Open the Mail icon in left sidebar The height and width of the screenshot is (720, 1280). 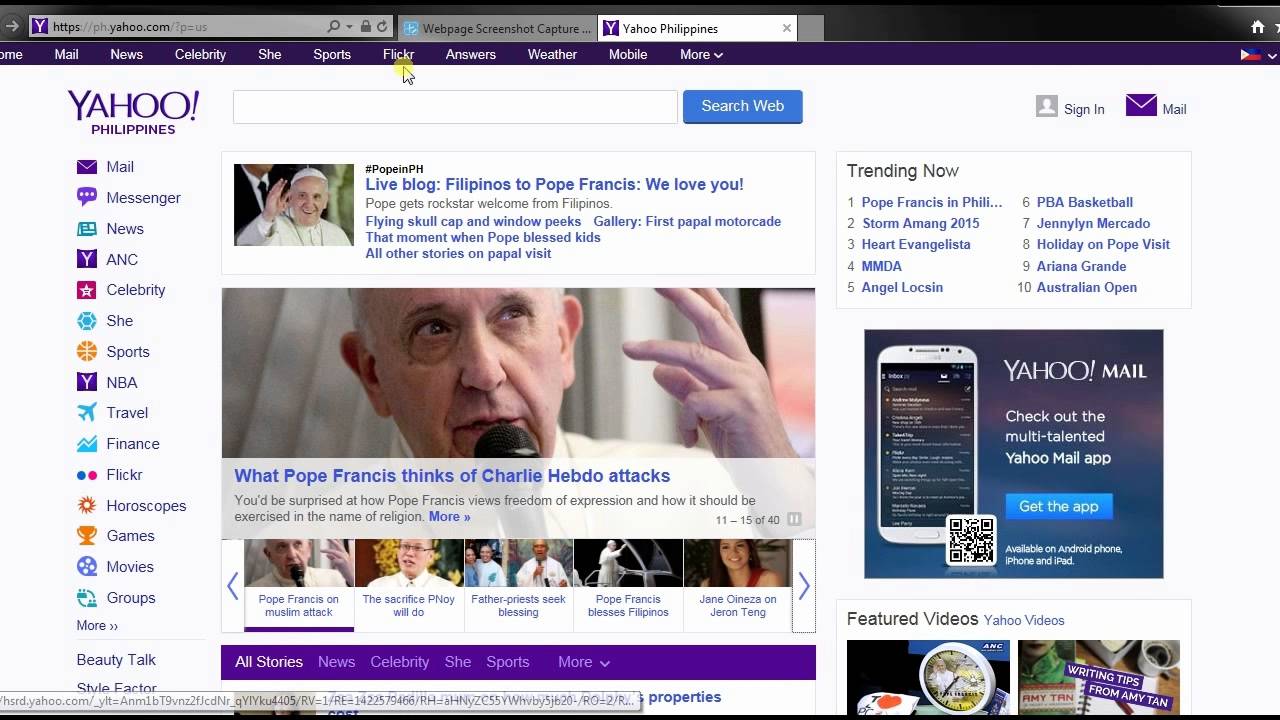pos(87,167)
